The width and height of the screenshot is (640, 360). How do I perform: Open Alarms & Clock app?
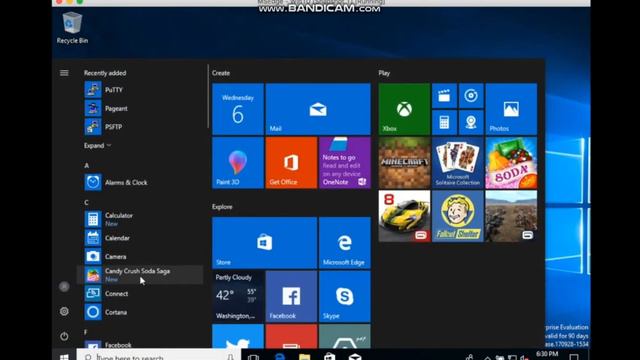point(141,182)
